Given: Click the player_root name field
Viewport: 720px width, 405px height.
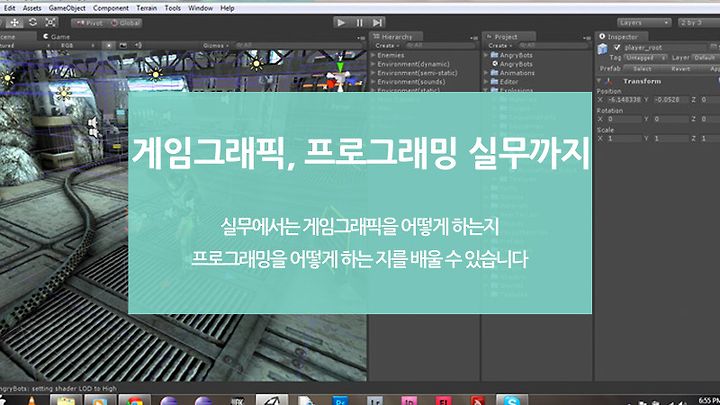Looking at the screenshot, I should click(x=664, y=47).
